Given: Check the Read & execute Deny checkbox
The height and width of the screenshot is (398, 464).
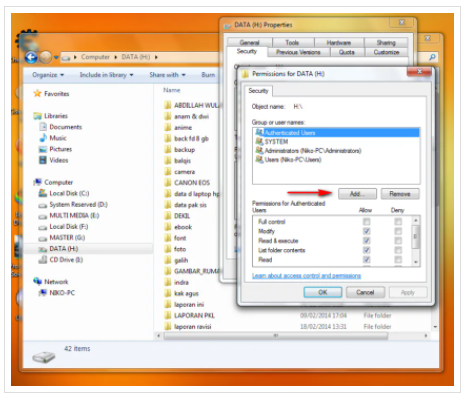Looking at the screenshot, I should 398,240.
